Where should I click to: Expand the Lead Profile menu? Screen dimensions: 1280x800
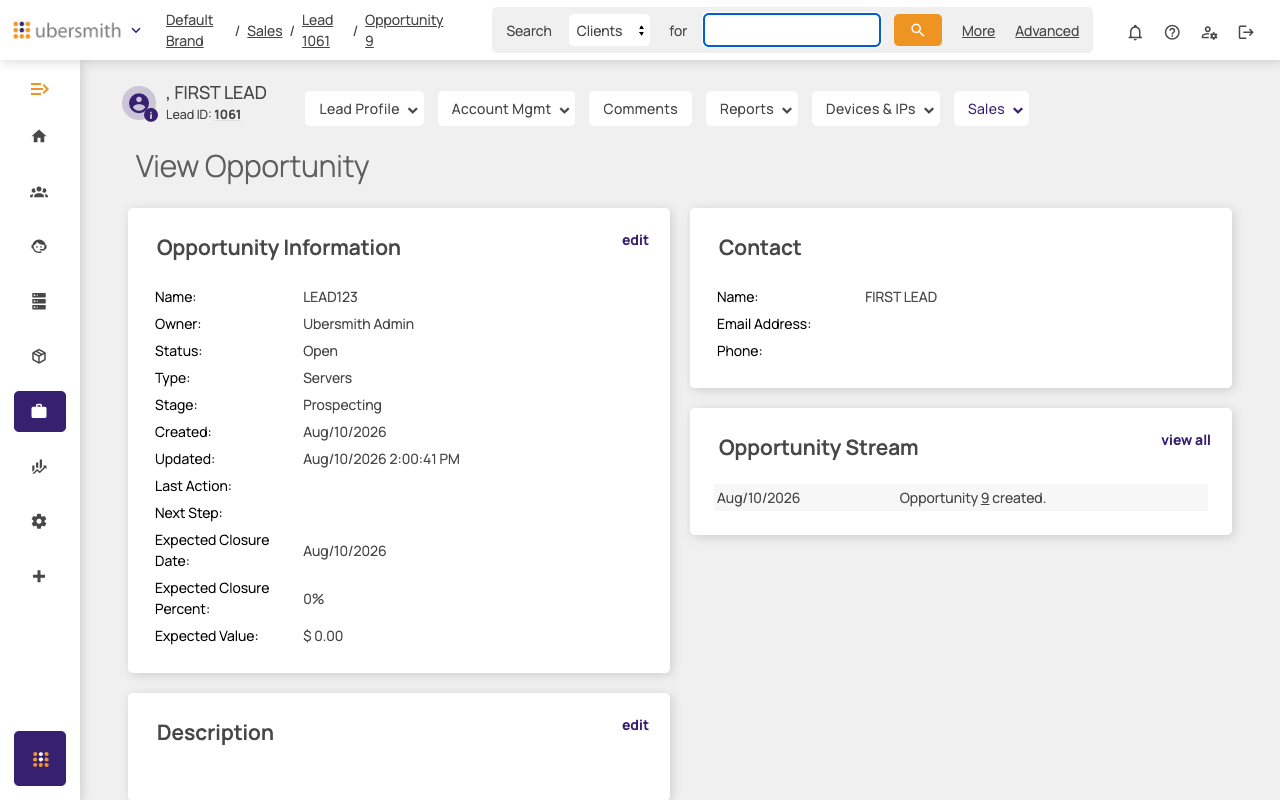point(364,109)
